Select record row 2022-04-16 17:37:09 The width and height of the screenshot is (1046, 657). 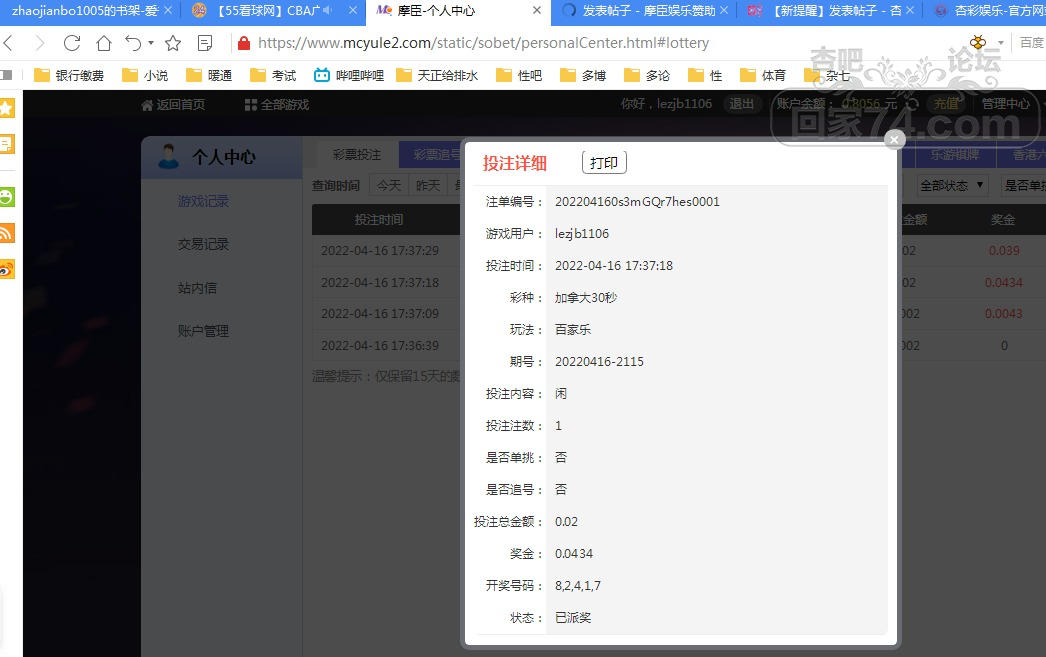point(380,313)
